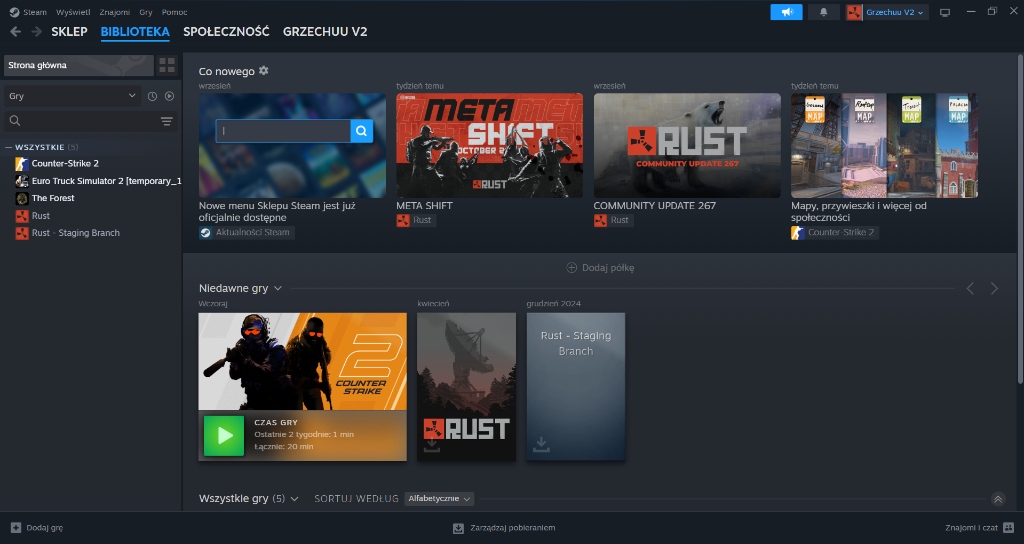
Task: Sort library by recent activity clock icon
Action: click(152, 96)
